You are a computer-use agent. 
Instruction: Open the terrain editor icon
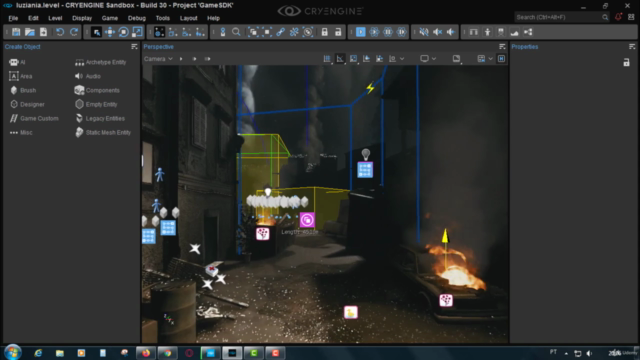click(514, 32)
